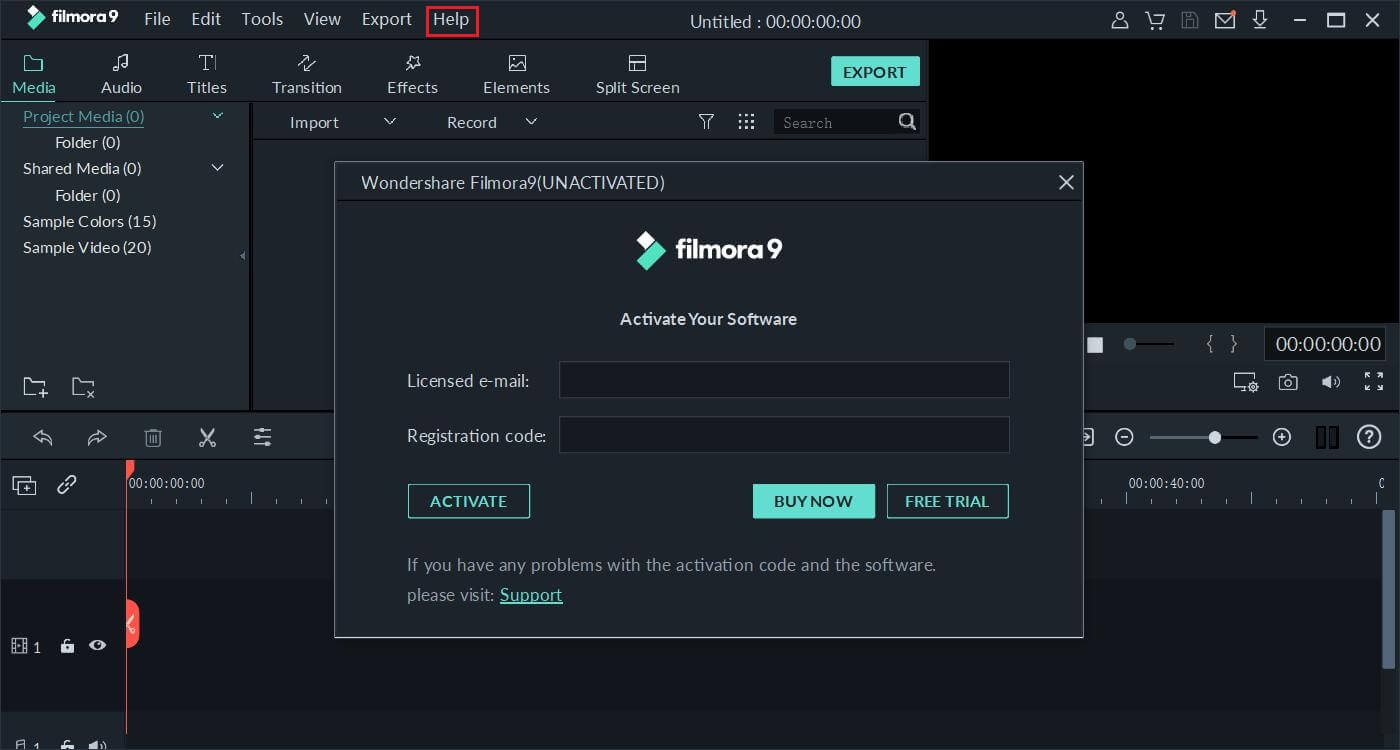
Task: Click the Registration code input field
Action: [x=784, y=435]
